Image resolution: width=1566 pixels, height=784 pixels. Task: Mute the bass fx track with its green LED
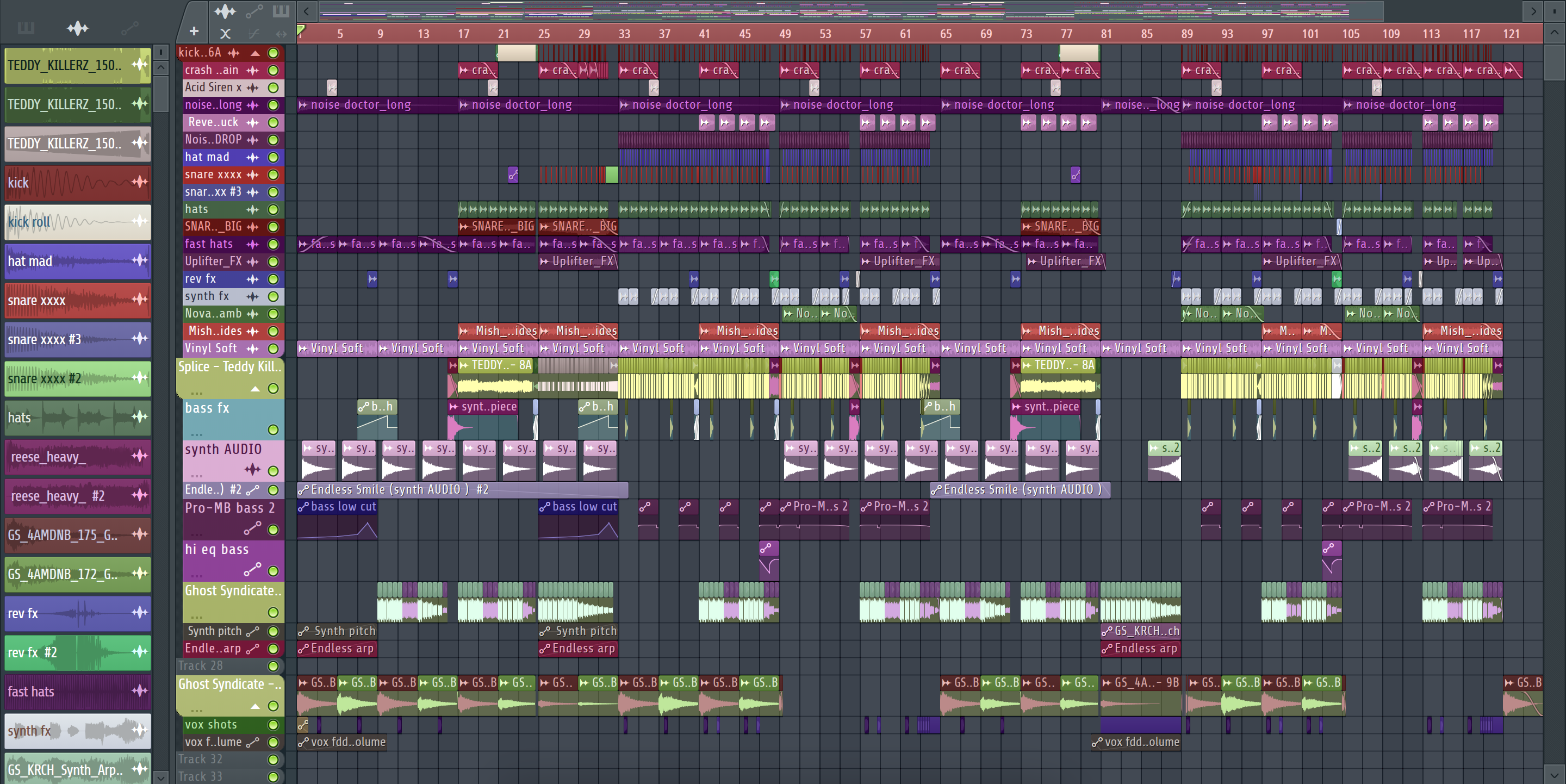coord(274,430)
